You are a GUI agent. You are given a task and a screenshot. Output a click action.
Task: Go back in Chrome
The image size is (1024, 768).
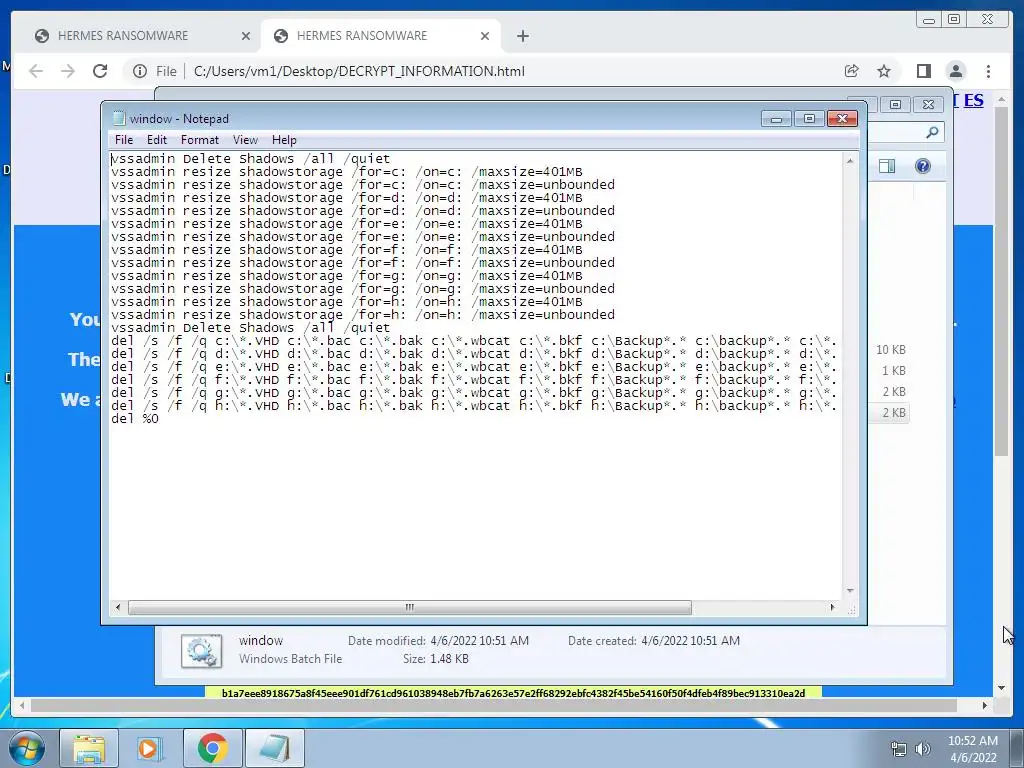[x=36, y=71]
